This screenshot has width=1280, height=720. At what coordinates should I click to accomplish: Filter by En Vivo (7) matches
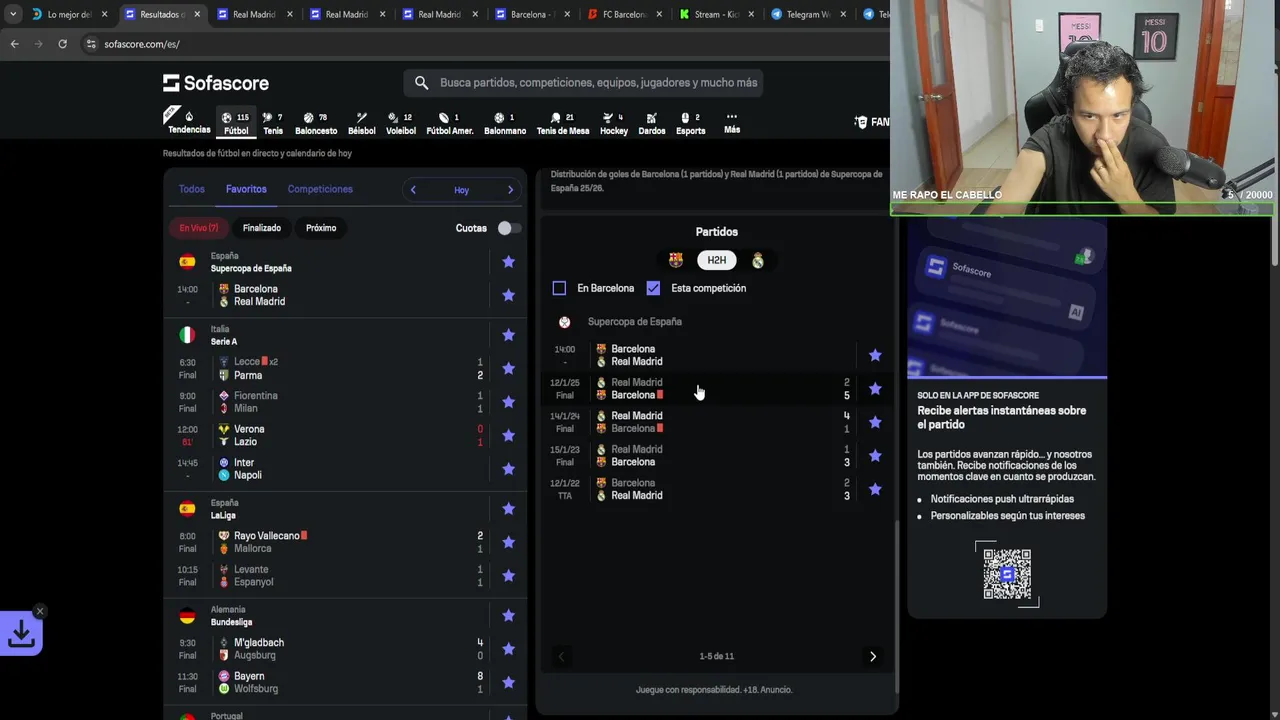point(199,228)
